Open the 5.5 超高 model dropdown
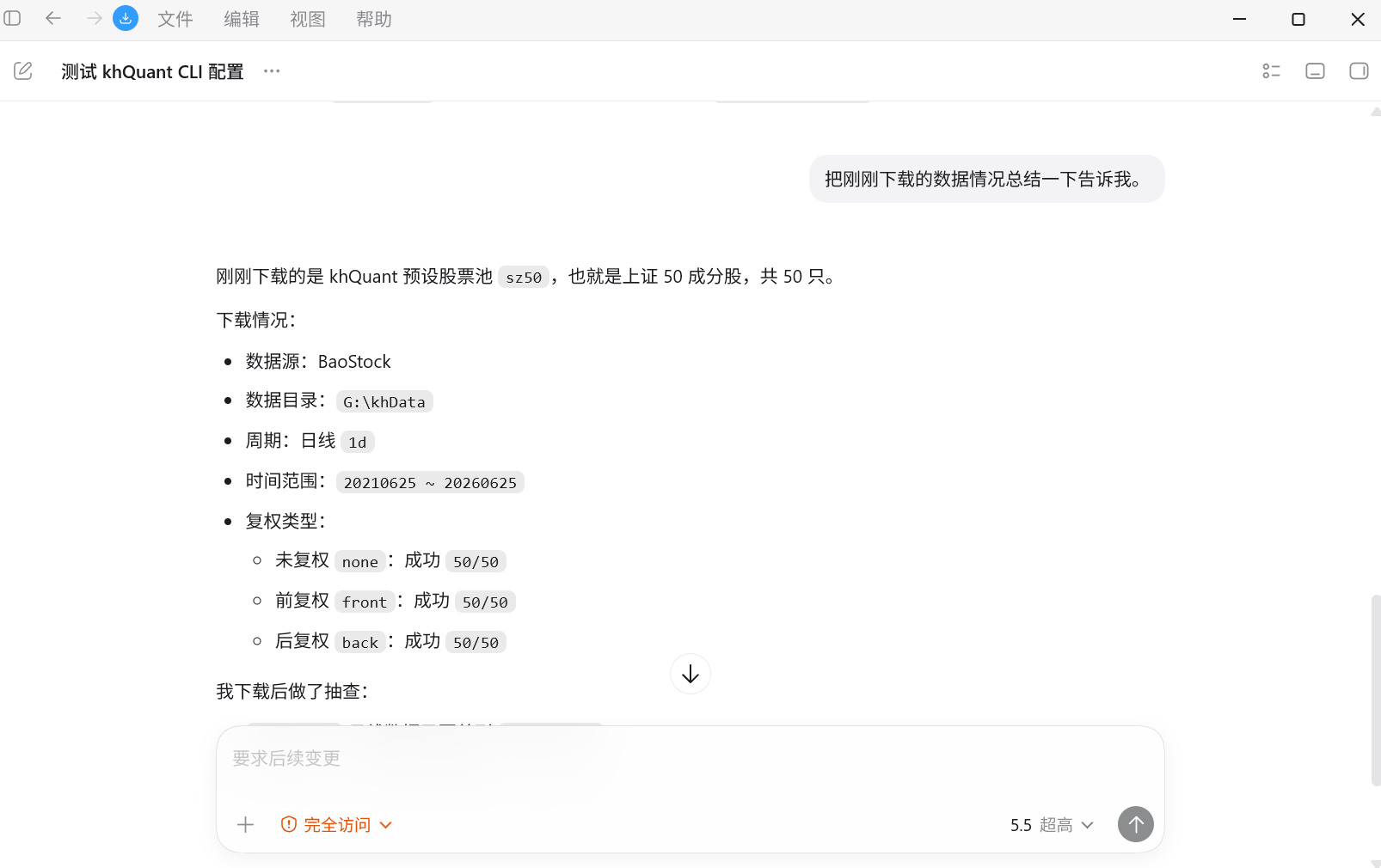 [x=1052, y=825]
